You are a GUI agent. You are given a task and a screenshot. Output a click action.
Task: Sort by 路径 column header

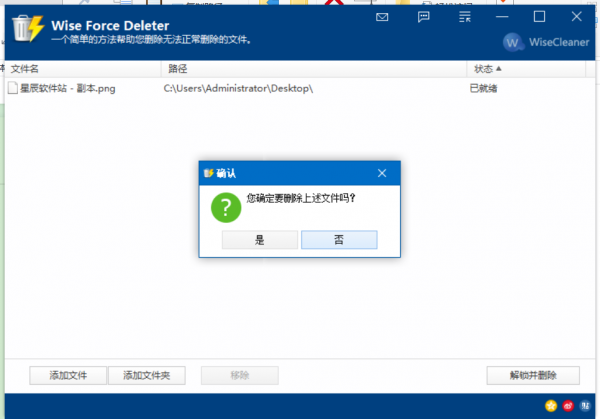tap(314, 69)
